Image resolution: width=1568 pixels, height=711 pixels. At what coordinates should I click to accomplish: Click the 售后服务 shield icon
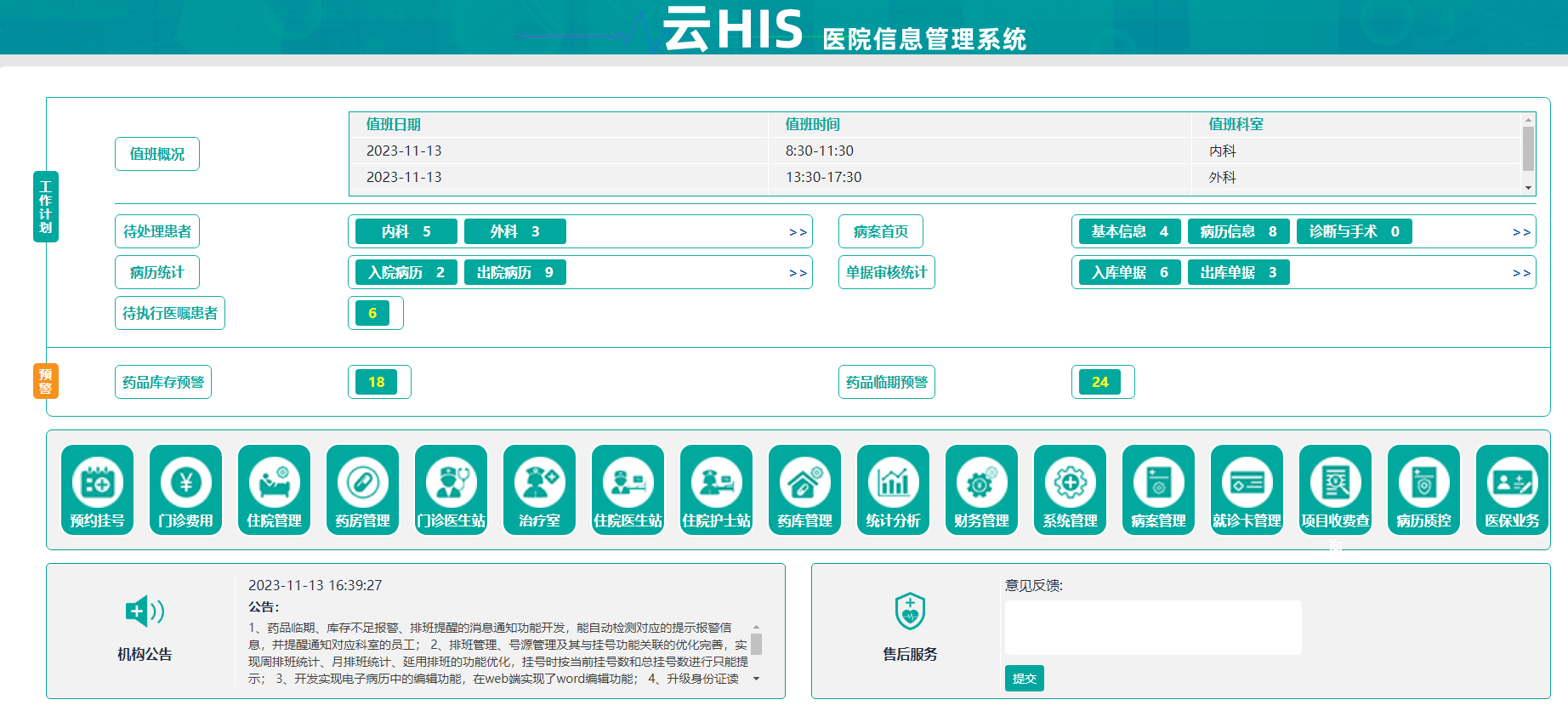pyautogui.click(x=910, y=611)
